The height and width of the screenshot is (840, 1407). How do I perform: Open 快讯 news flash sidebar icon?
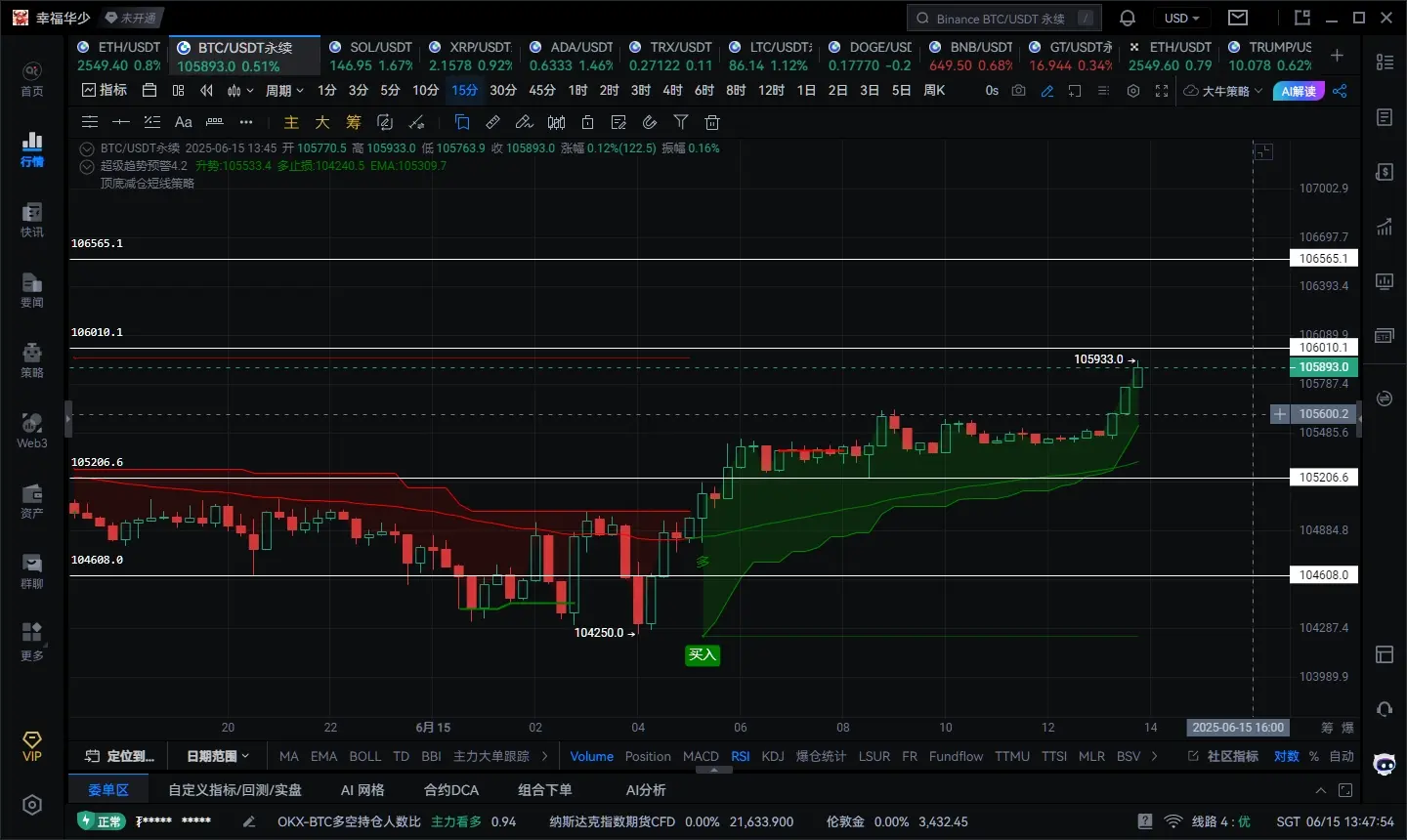click(32, 220)
